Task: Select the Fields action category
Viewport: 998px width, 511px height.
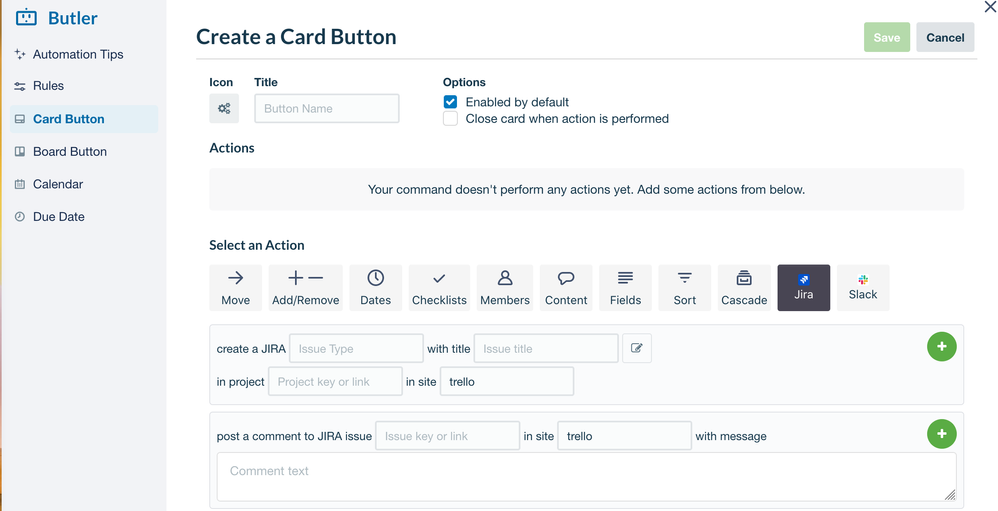Action: (625, 288)
